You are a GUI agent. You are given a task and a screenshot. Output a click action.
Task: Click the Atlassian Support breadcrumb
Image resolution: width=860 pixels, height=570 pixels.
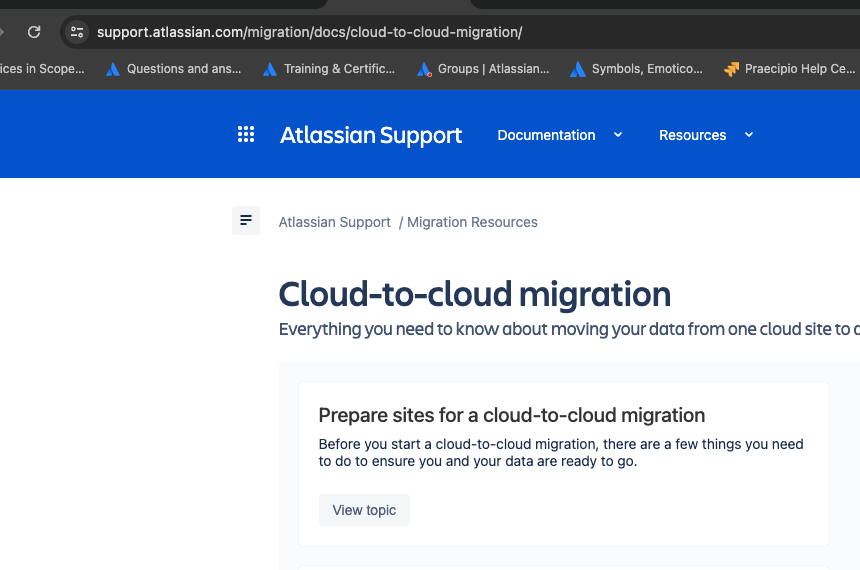tap(335, 222)
